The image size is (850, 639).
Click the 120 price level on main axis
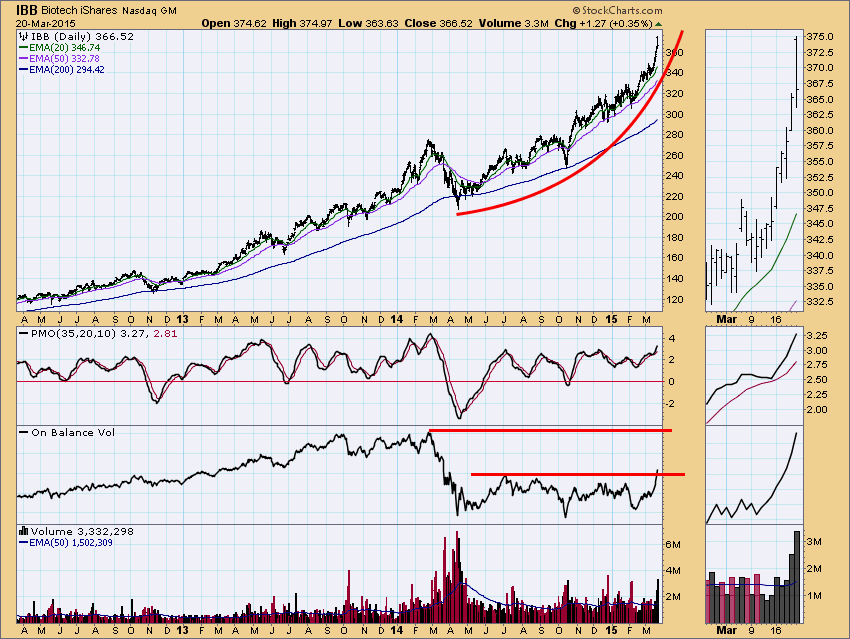(x=675, y=300)
